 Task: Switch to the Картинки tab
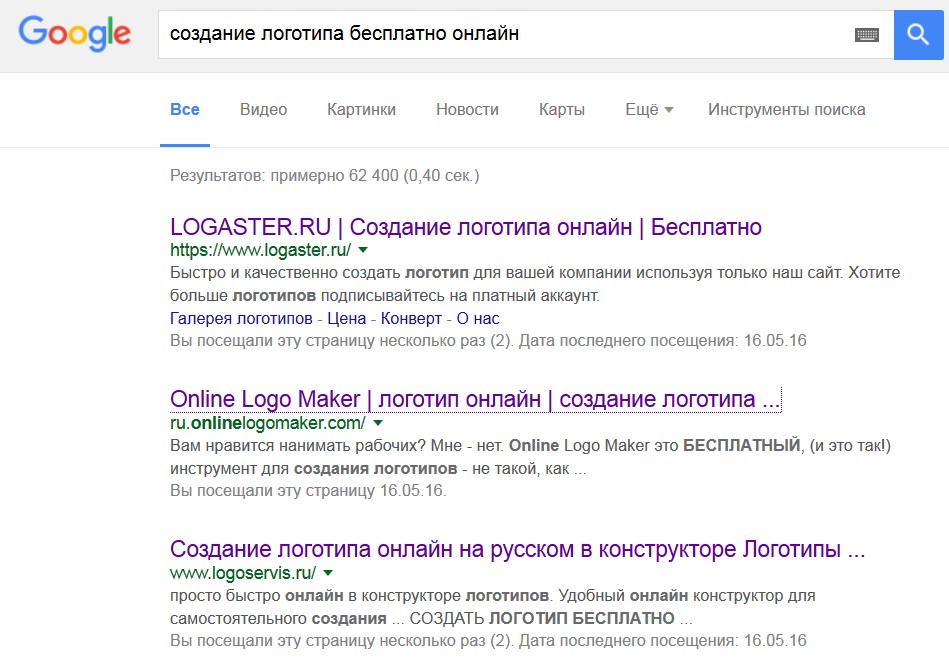click(x=361, y=110)
